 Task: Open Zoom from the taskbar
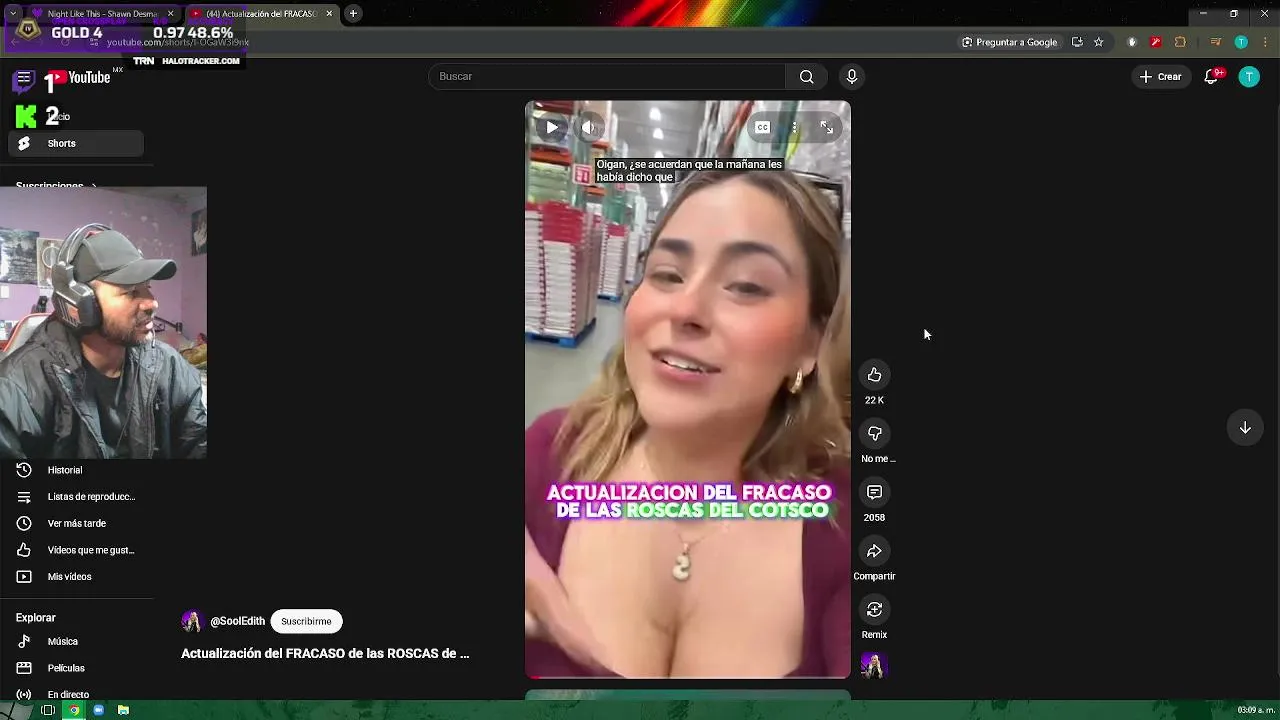[98, 710]
